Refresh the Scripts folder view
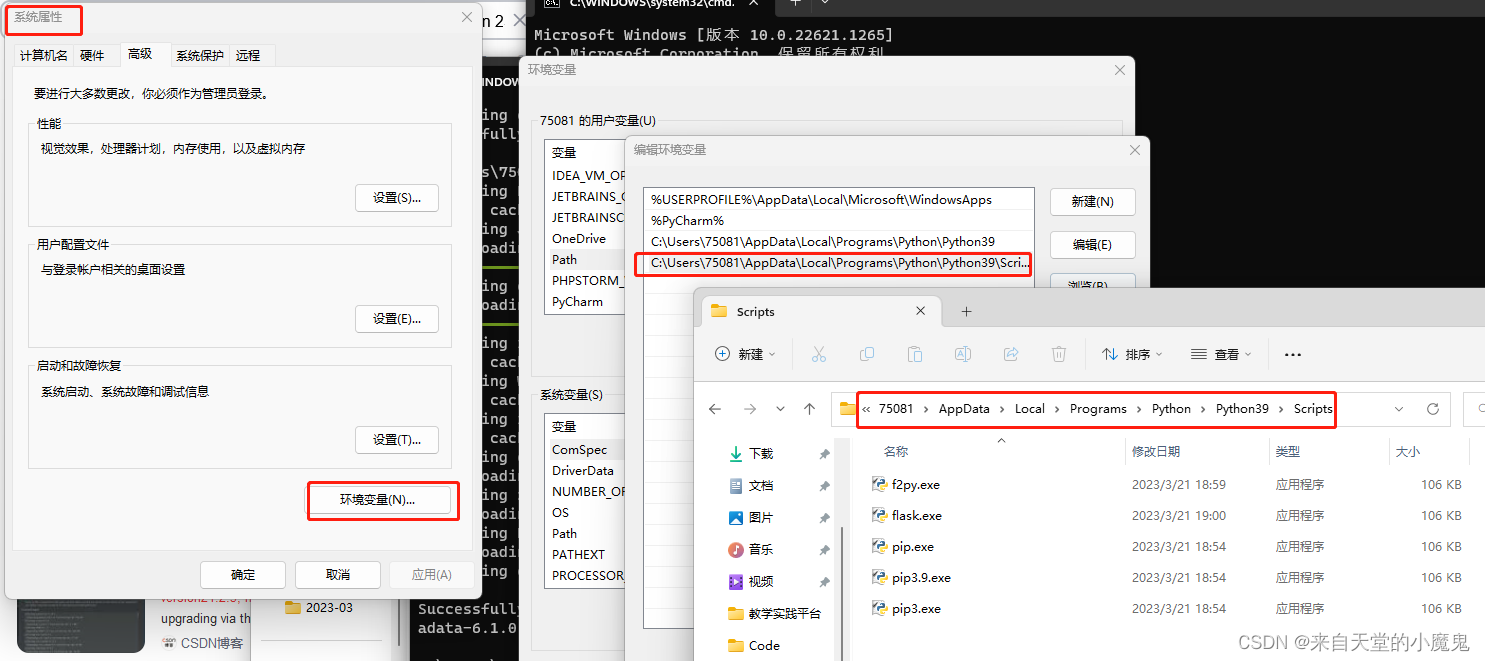The width and height of the screenshot is (1485, 661). 1432,409
